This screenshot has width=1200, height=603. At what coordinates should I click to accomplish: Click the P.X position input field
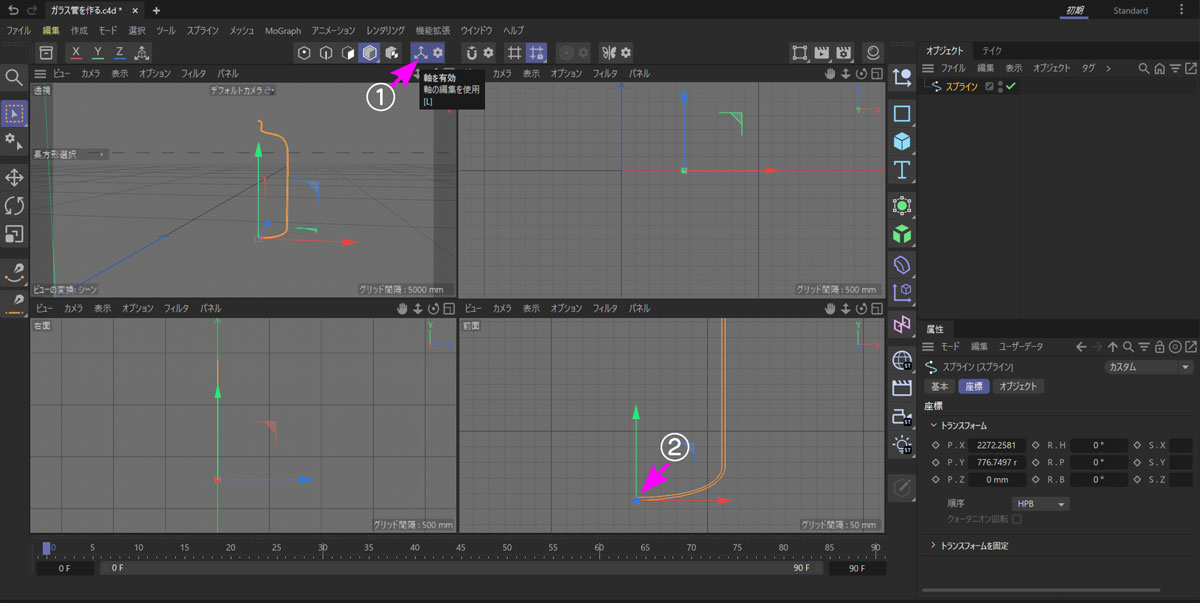click(x=996, y=446)
